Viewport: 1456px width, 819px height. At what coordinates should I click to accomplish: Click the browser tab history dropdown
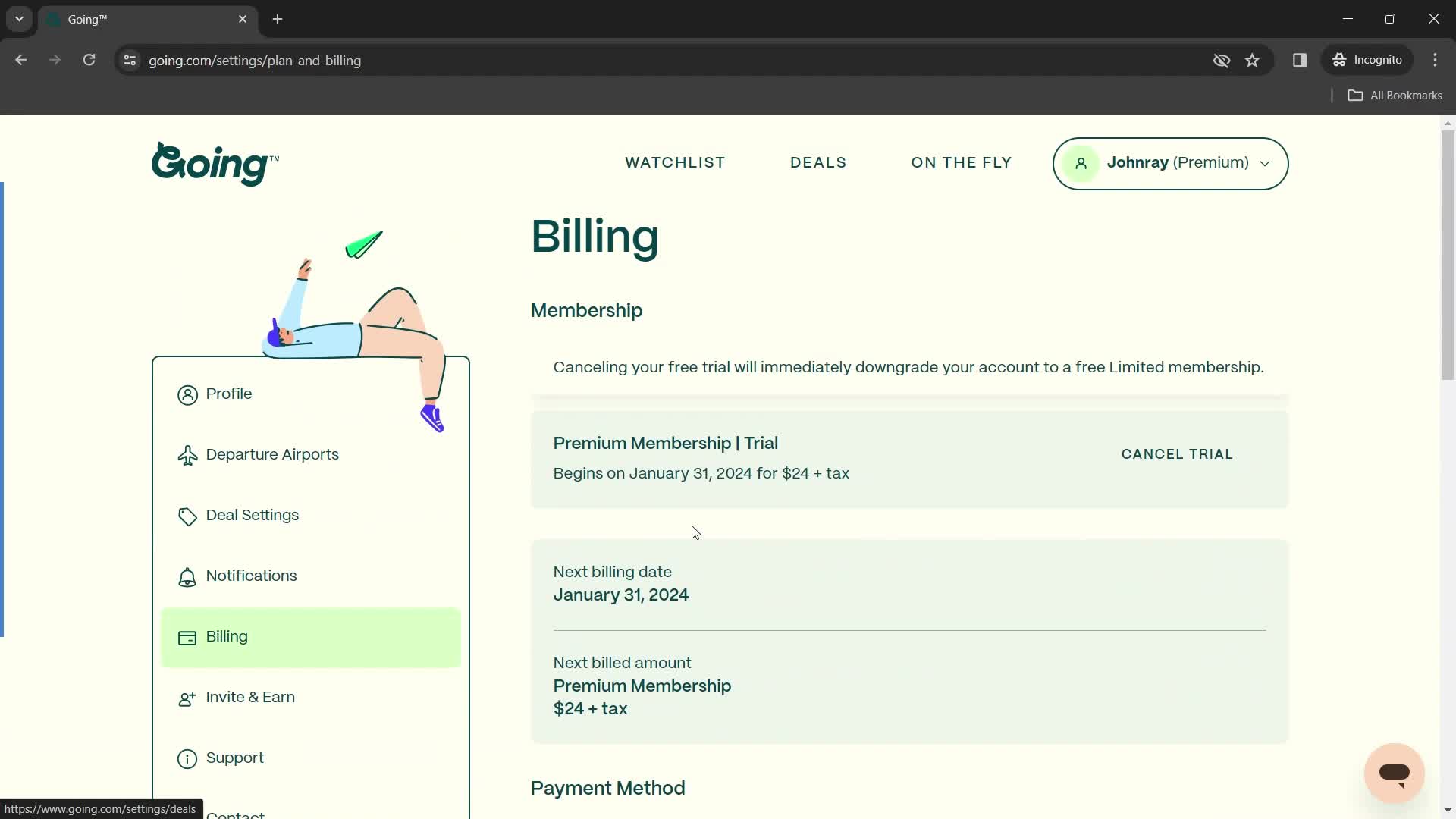(18, 18)
